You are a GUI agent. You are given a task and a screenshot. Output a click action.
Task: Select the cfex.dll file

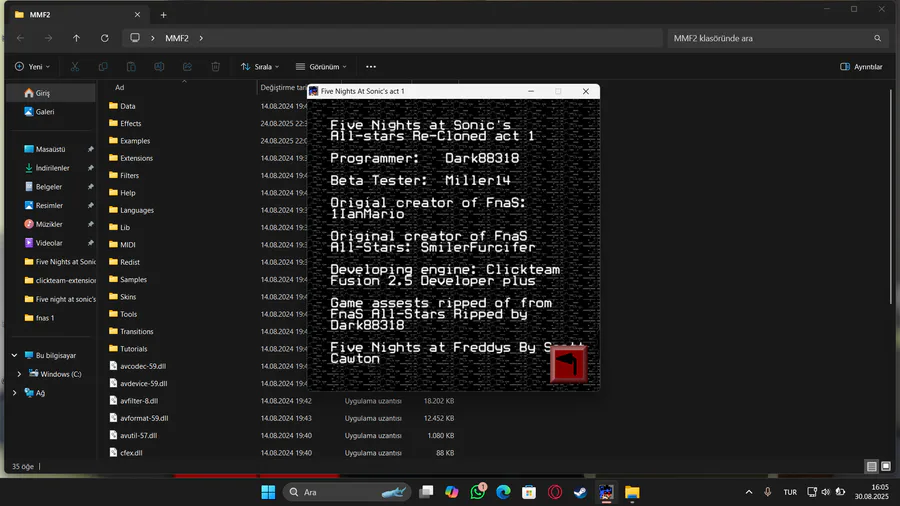pos(130,453)
